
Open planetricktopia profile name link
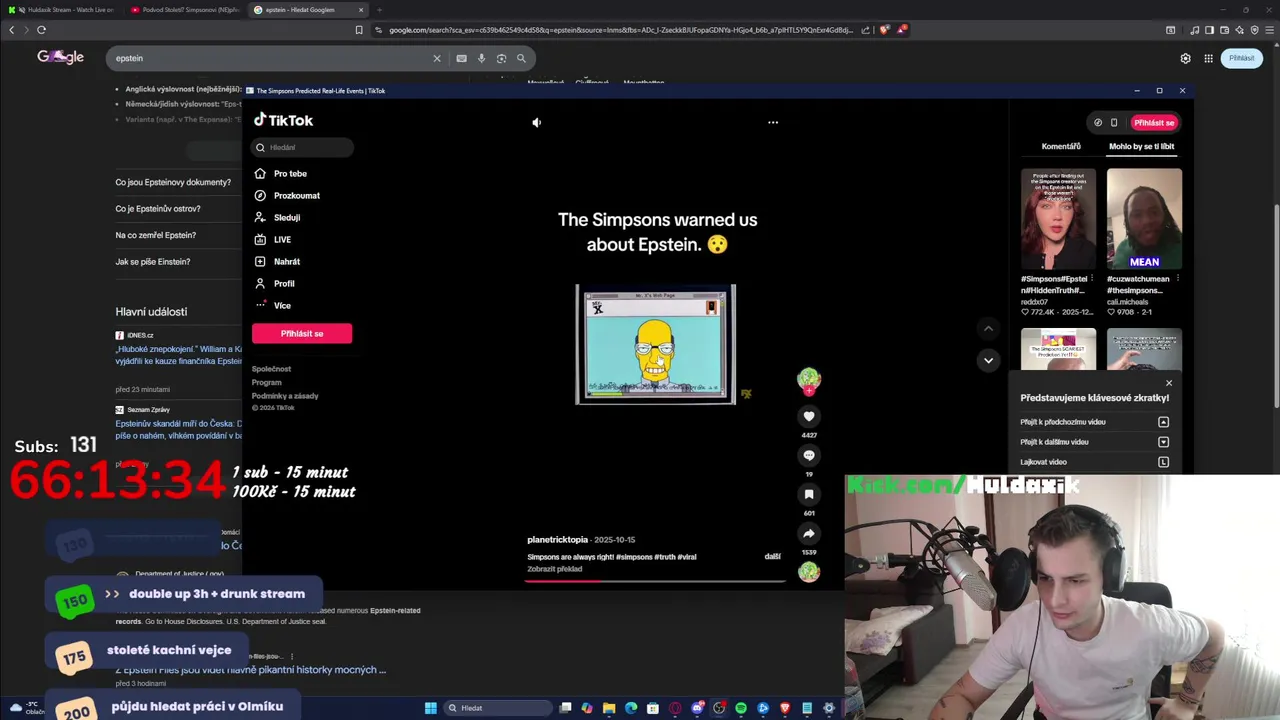(x=557, y=540)
